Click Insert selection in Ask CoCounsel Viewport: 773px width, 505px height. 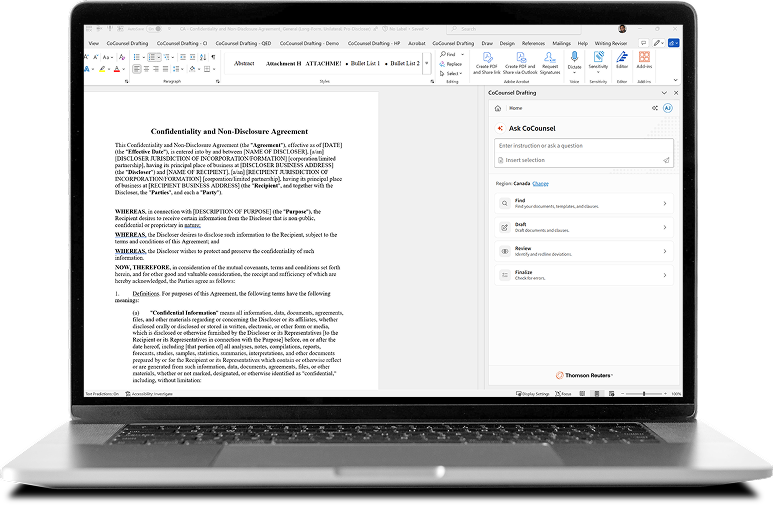(522, 160)
